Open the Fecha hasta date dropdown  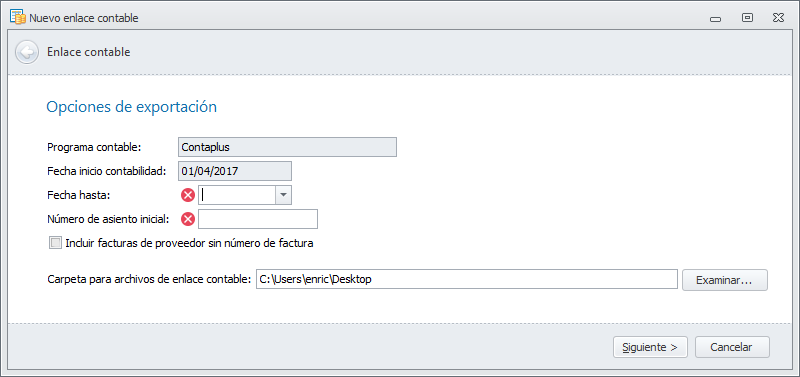[x=284, y=195]
